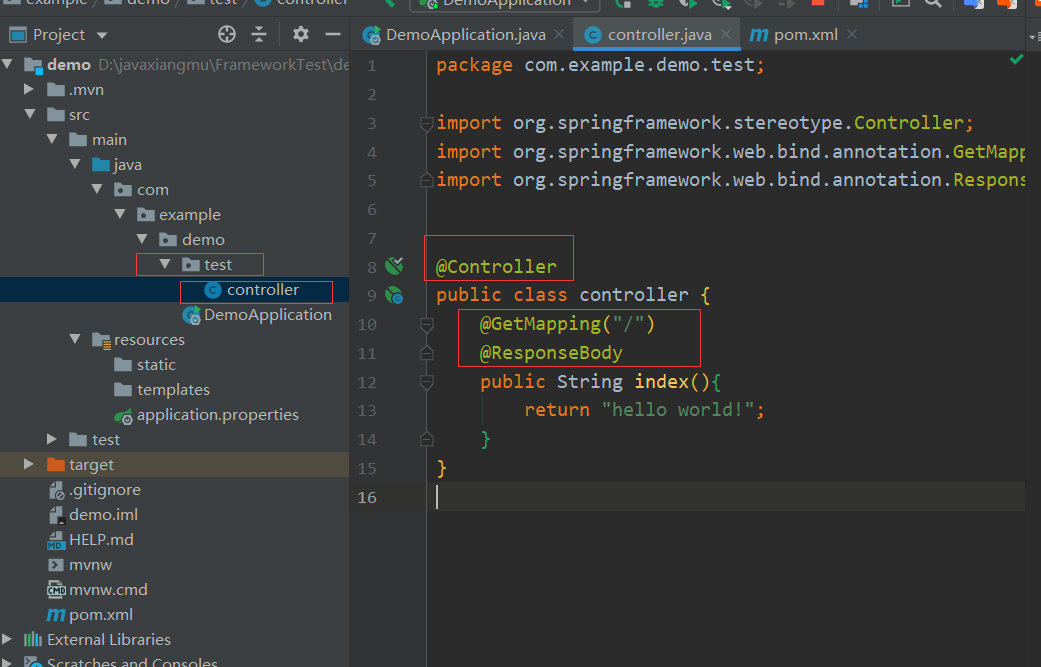Image resolution: width=1041 pixels, height=667 pixels.
Task: Hide the Project panel with minus icon
Action: tap(332, 35)
